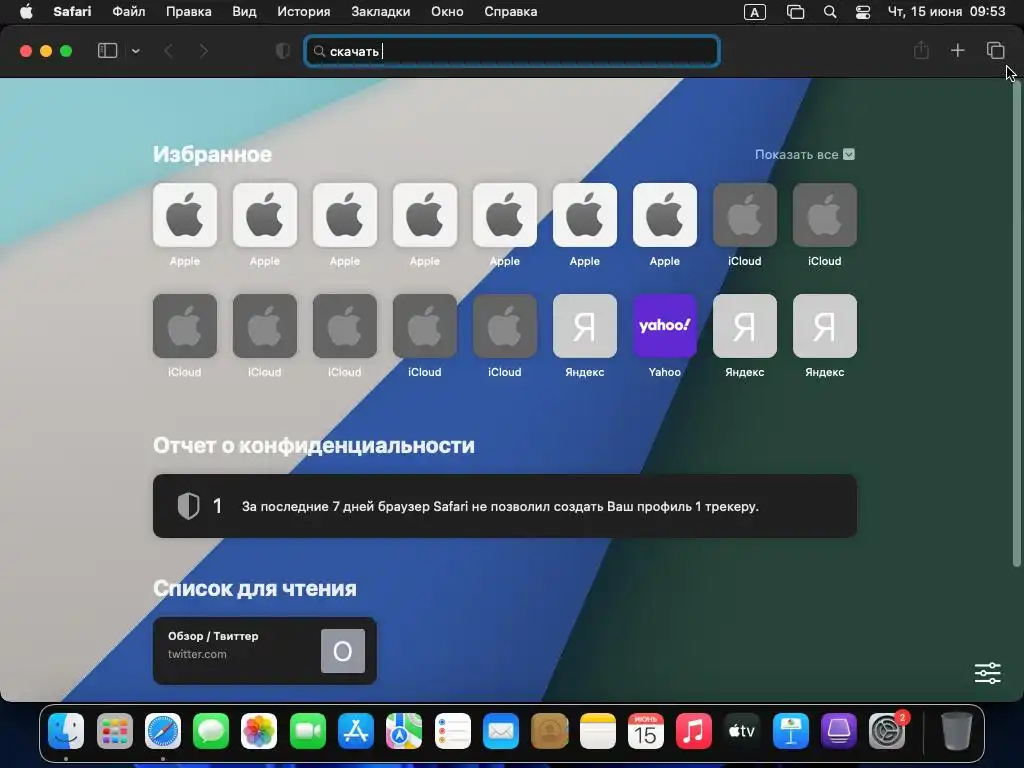Click the twitter.com text in reading list
The width and height of the screenshot is (1024, 768).
pyautogui.click(x=197, y=654)
